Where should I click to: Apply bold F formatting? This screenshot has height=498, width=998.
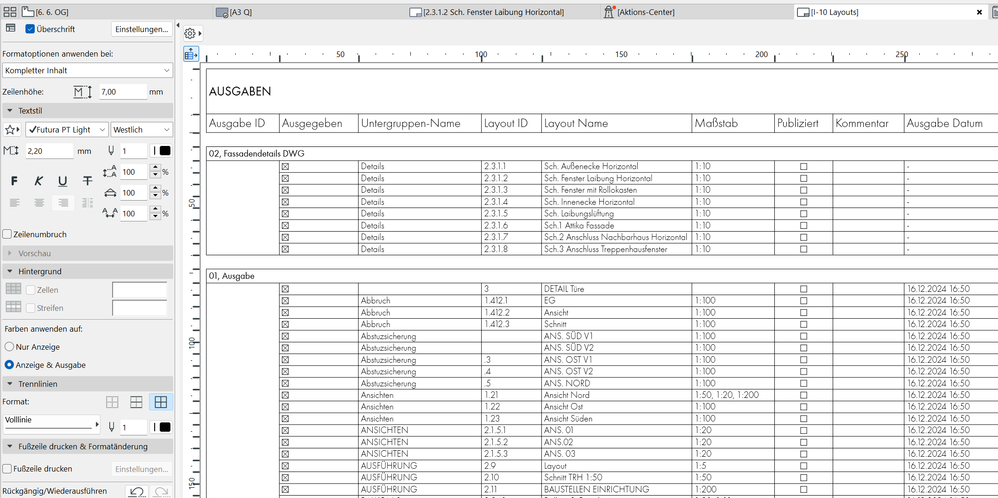point(14,181)
